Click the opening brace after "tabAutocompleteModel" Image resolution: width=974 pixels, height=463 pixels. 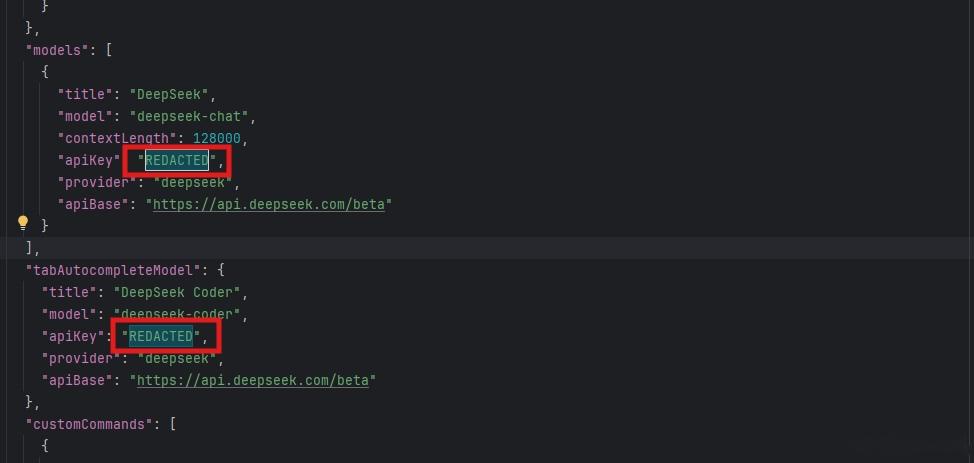[221, 270]
